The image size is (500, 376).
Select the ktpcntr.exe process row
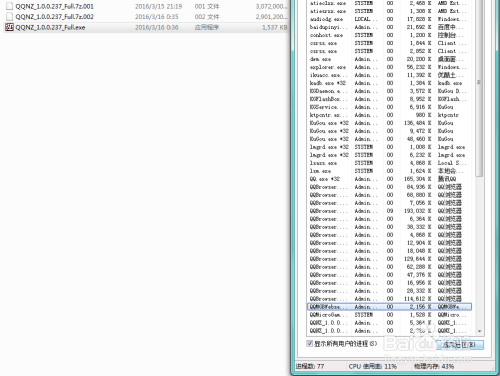pos(389,115)
